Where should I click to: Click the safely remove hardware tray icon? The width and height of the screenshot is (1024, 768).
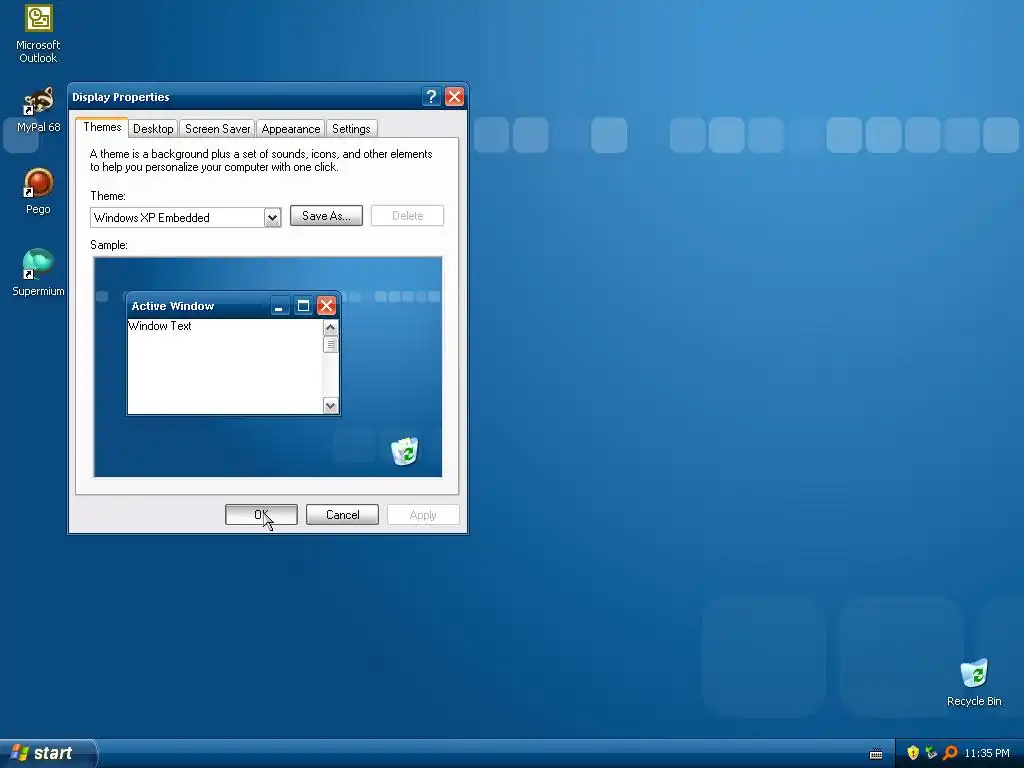(x=931, y=753)
